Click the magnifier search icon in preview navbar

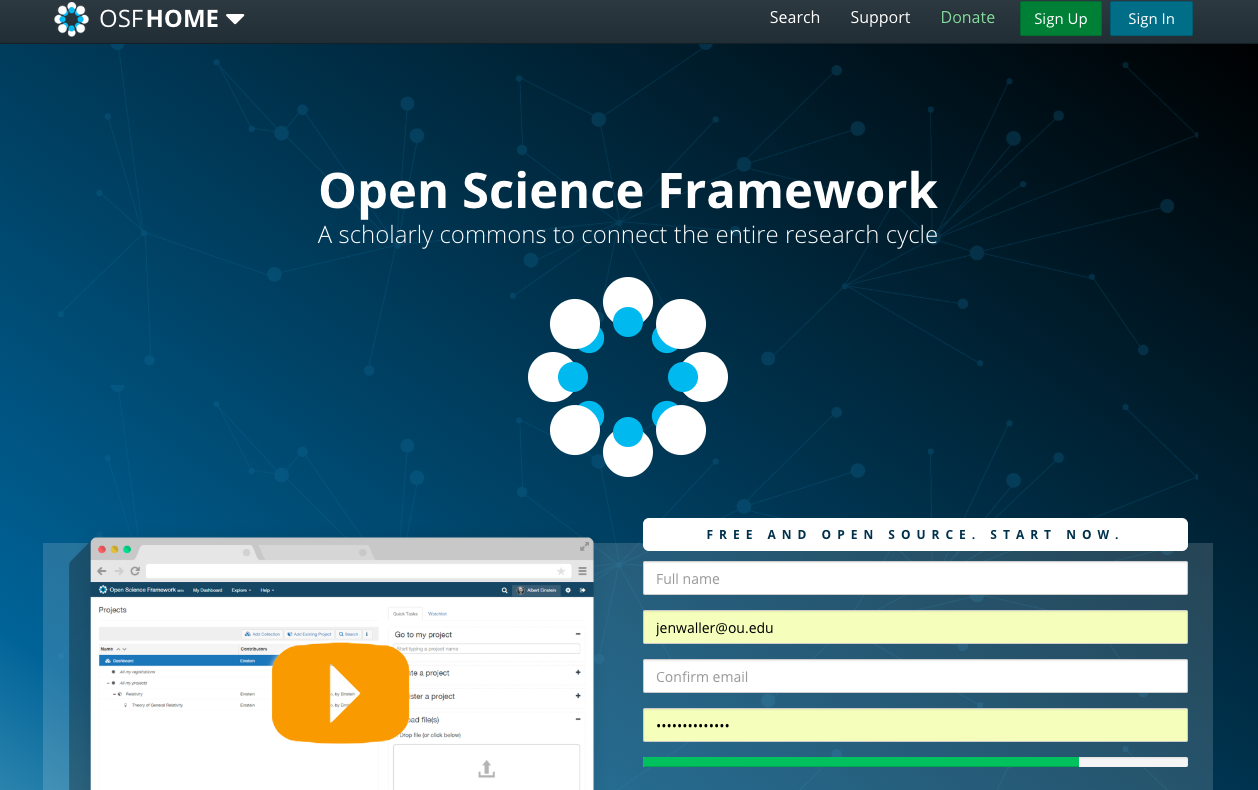505,590
